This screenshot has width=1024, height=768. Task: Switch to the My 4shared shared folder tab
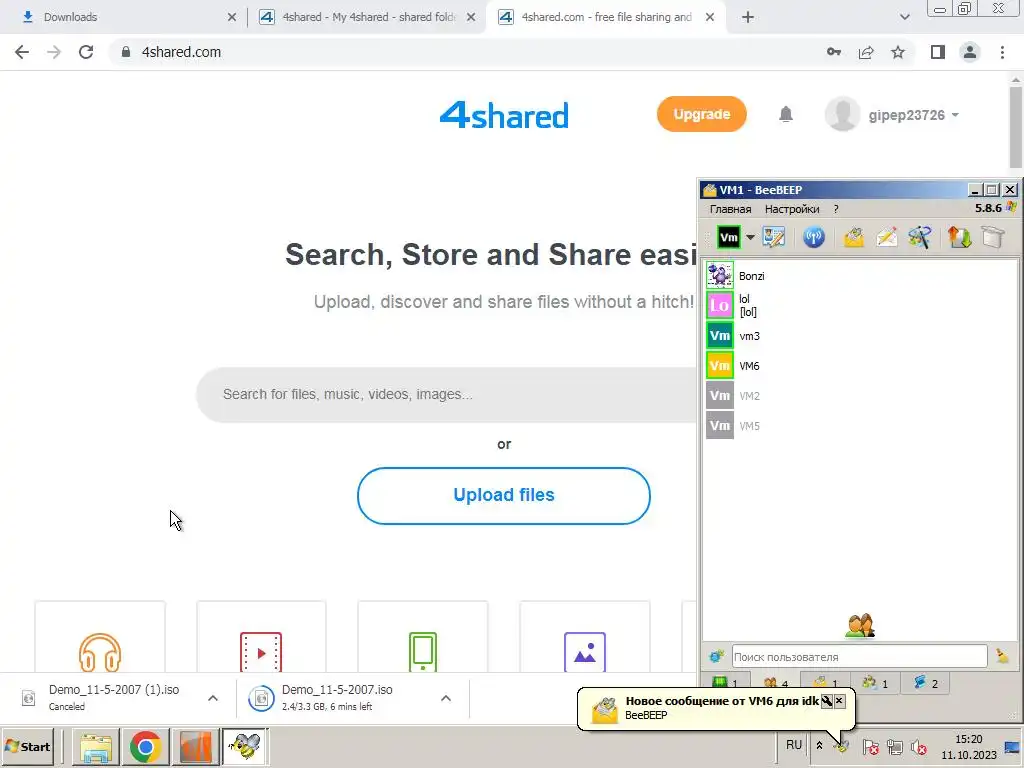pos(369,17)
